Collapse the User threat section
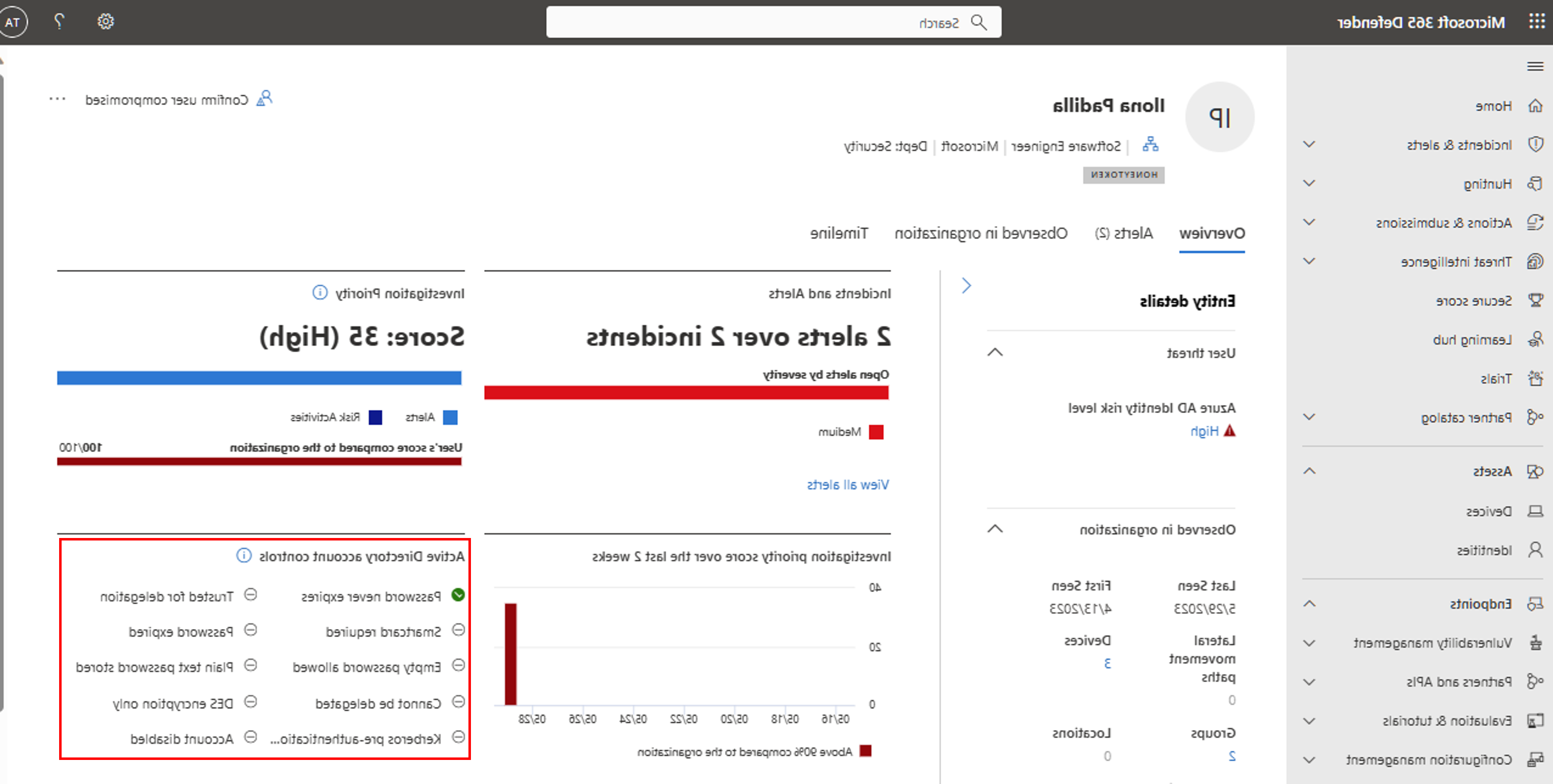The height and width of the screenshot is (784, 1553). click(x=995, y=353)
